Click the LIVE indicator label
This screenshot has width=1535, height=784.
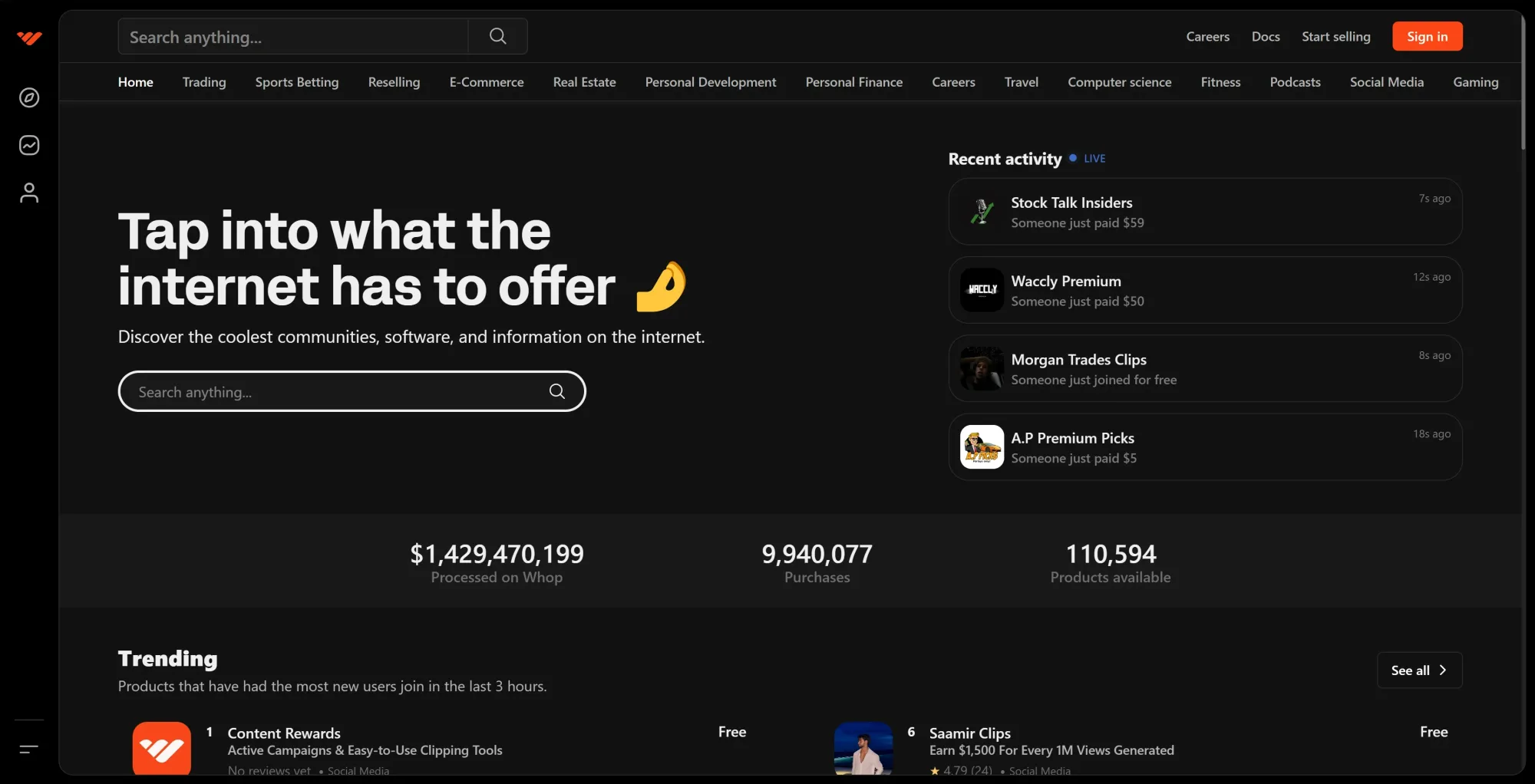[1094, 158]
